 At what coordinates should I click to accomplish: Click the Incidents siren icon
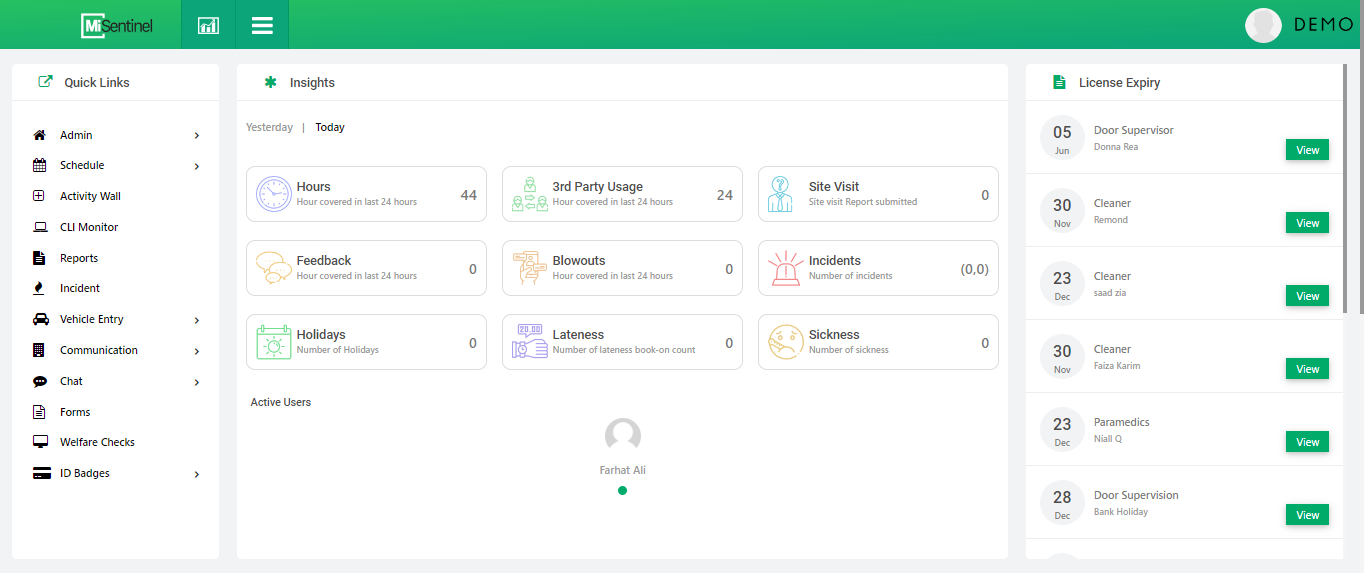point(785,268)
